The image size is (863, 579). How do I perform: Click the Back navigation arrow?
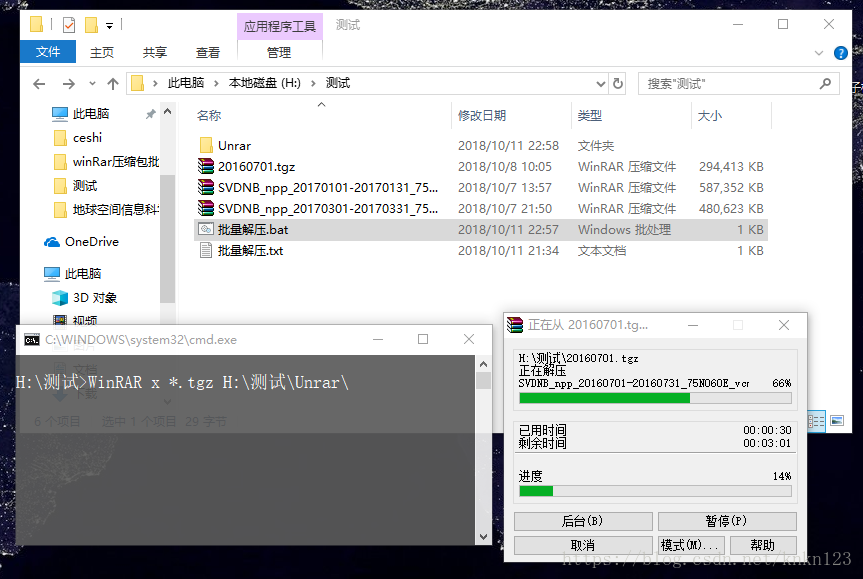(x=39, y=84)
